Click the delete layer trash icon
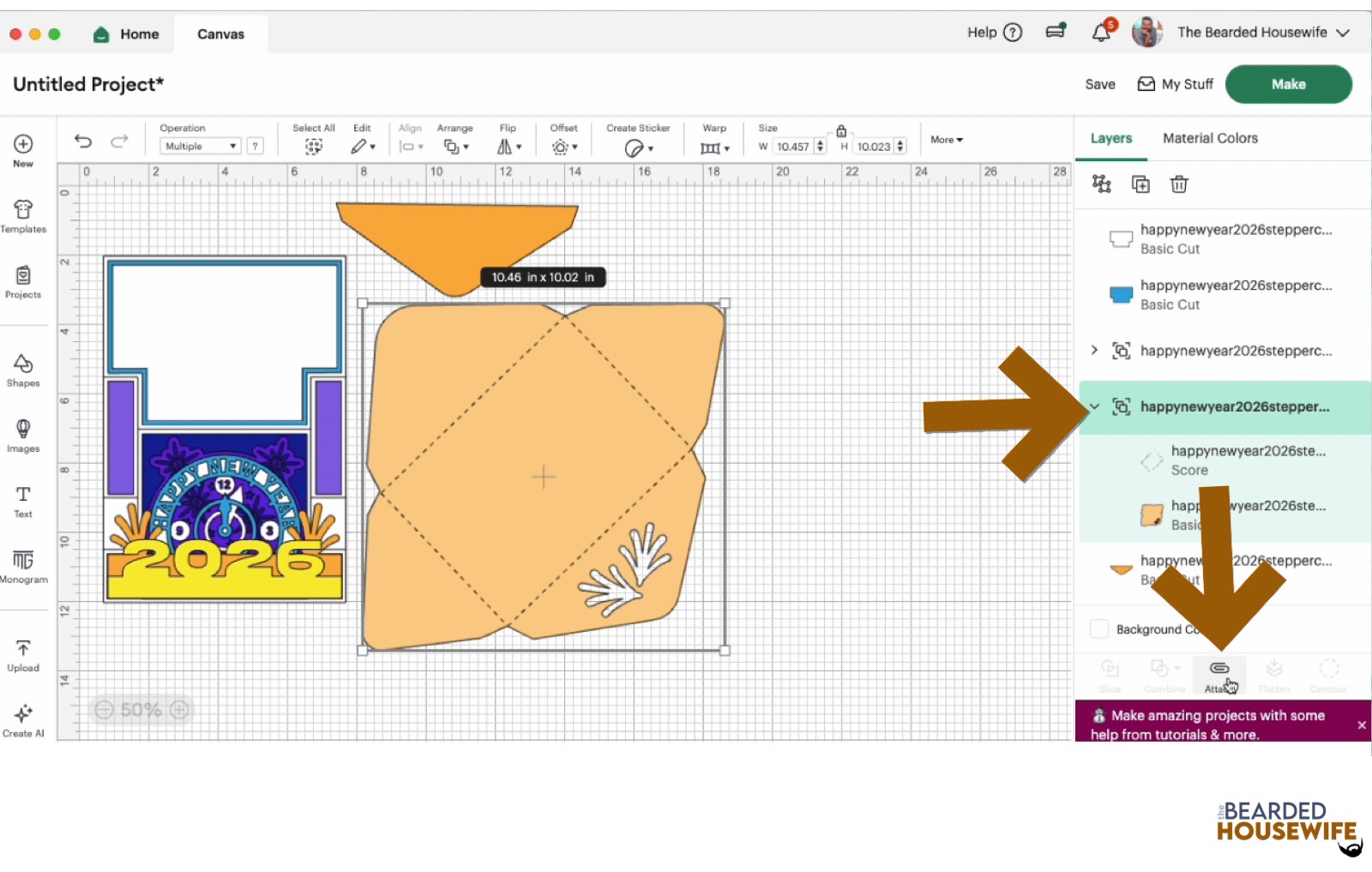 [1178, 184]
